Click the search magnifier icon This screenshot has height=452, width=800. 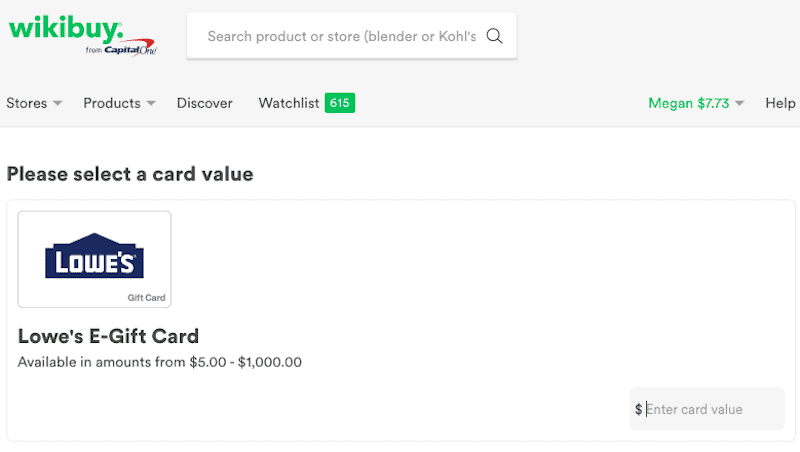(x=494, y=37)
